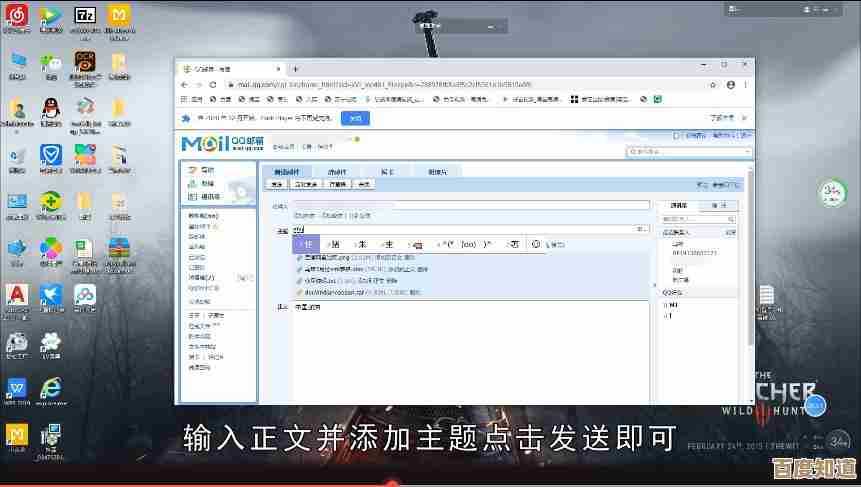Open NetEase Cloud Music desktop icon
Screen dimensions: 861x487
(x=17, y=15)
